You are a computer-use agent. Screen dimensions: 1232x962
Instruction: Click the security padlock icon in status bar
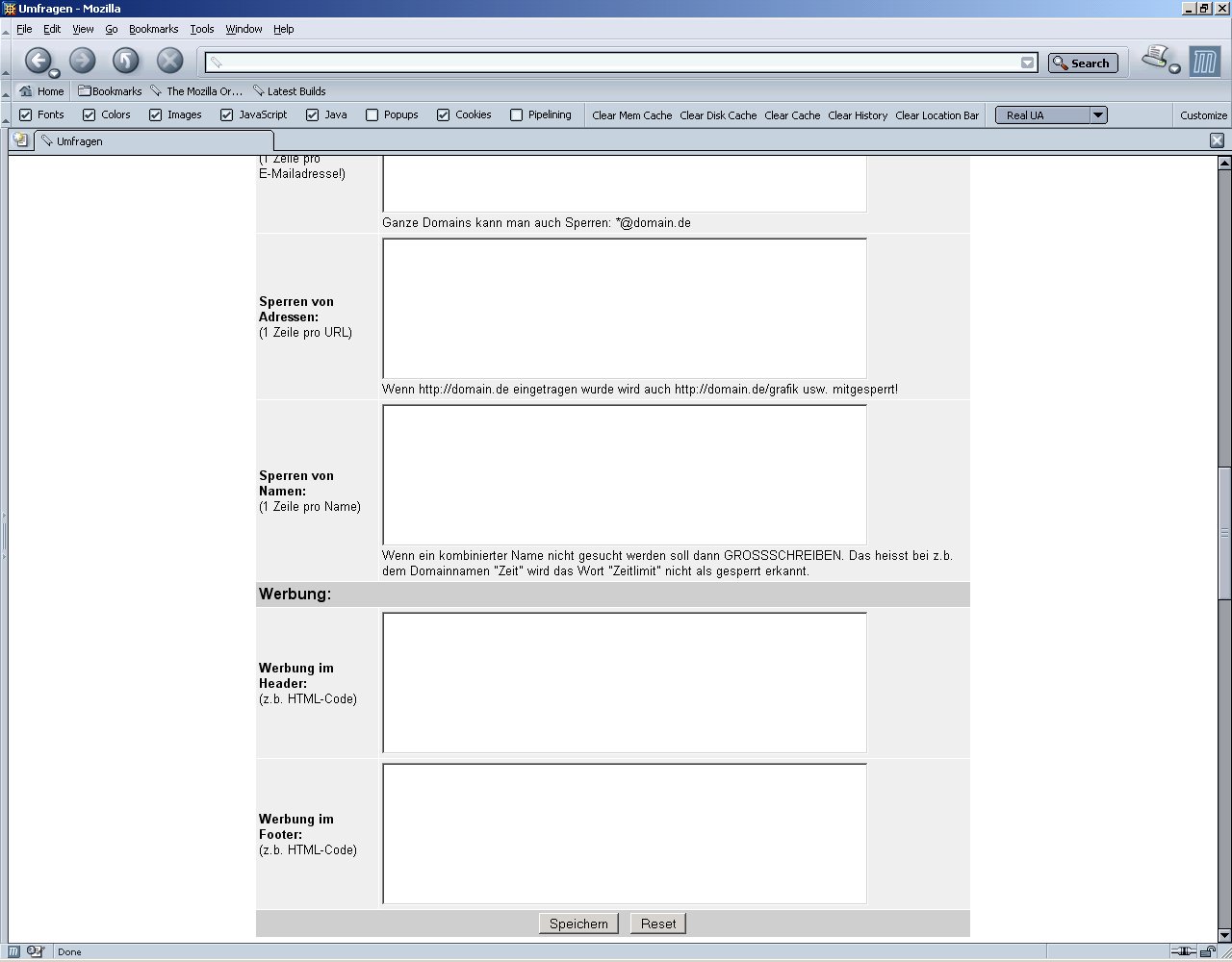[x=1208, y=951]
